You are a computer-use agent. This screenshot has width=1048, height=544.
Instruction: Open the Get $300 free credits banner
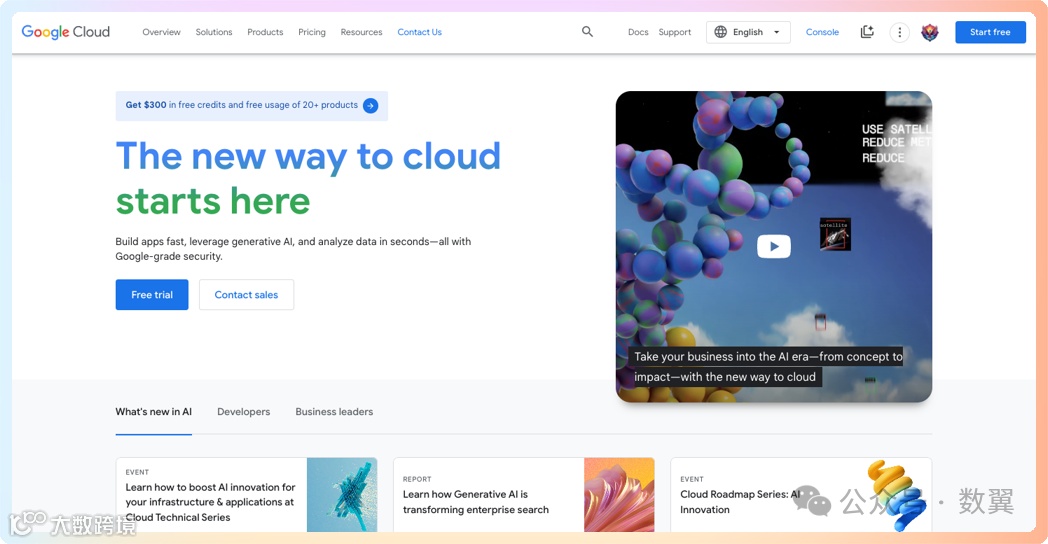252,106
